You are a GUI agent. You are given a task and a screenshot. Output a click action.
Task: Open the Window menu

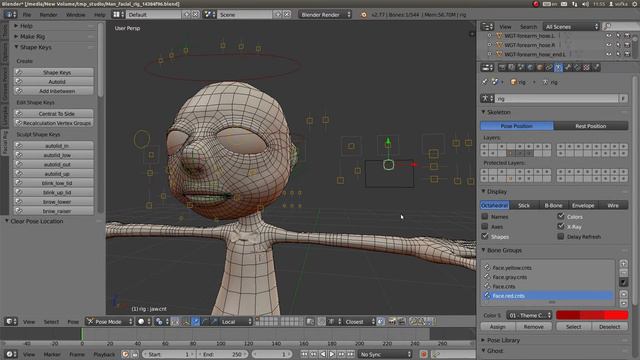point(76,14)
